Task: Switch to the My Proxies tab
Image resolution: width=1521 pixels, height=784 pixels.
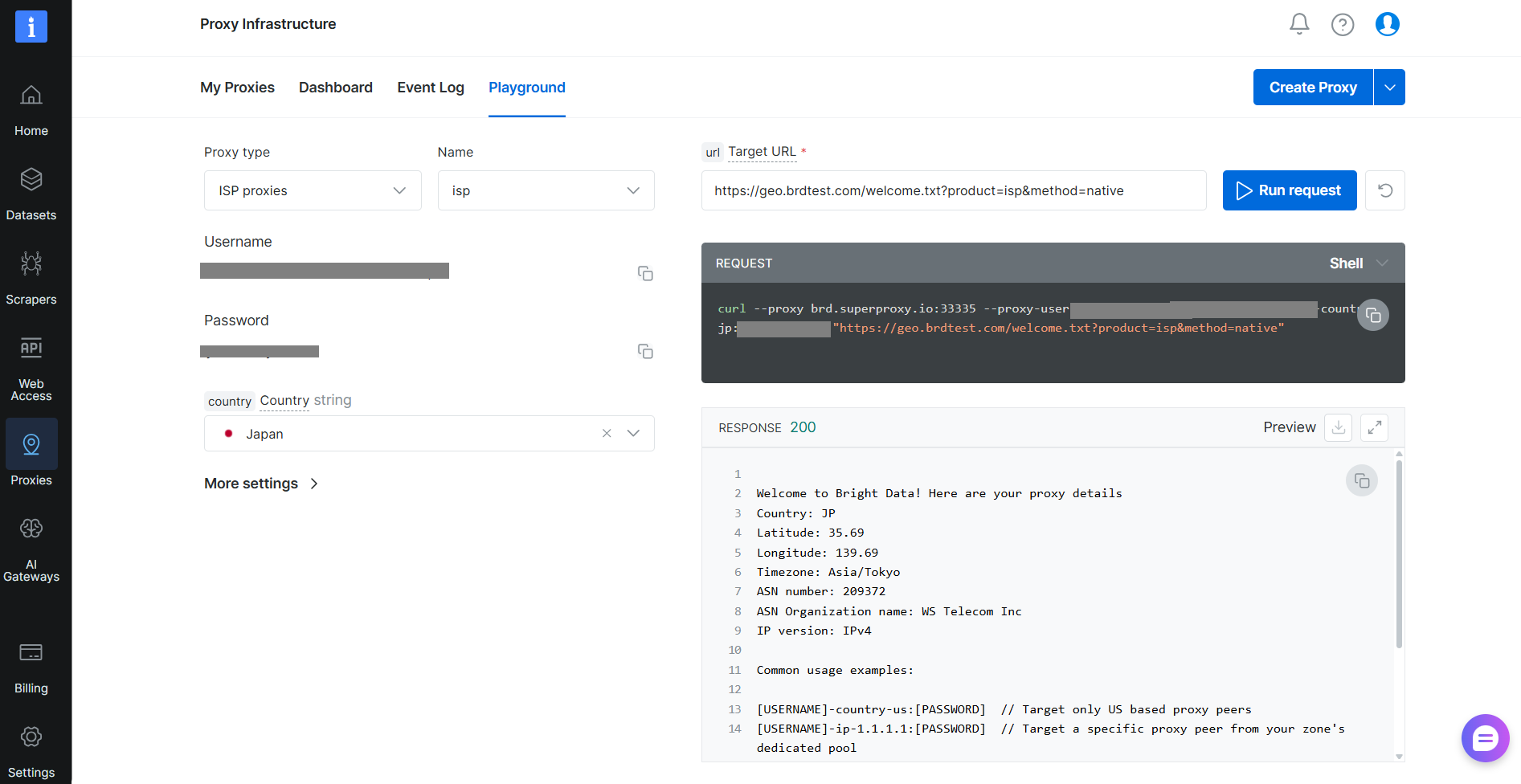Action: (x=237, y=88)
